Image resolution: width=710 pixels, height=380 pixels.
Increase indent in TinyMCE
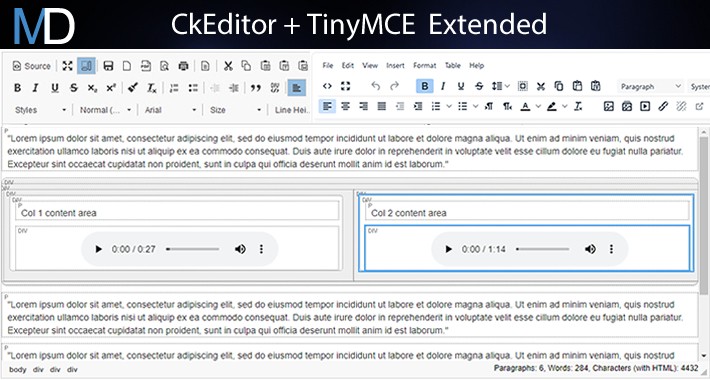pyautogui.click(x=418, y=106)
